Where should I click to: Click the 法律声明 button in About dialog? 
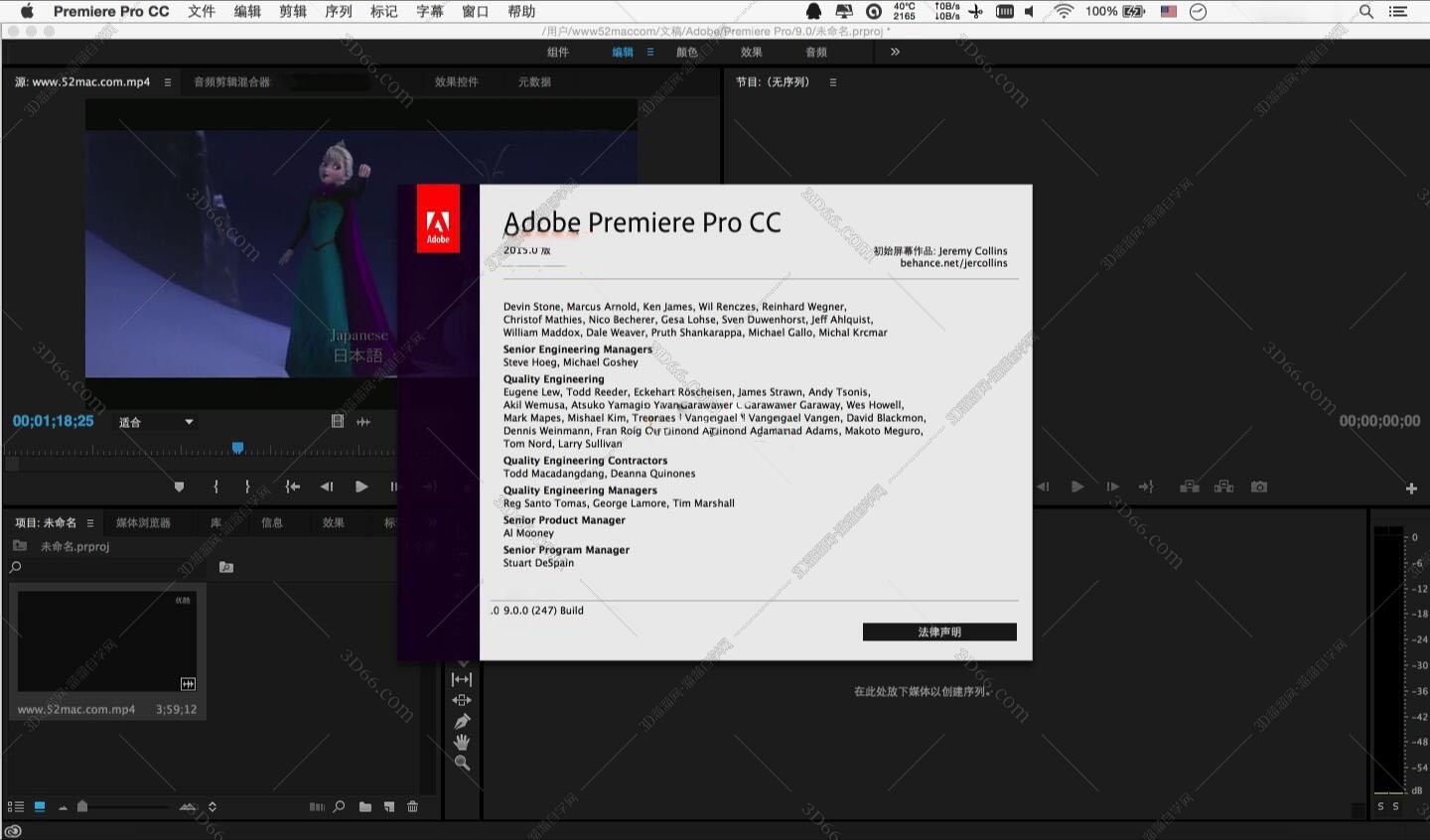tap(939, 632)
